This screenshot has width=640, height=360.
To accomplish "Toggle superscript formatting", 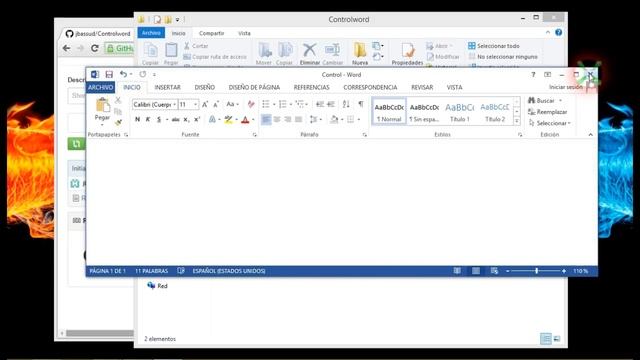I will coord(197,119).
